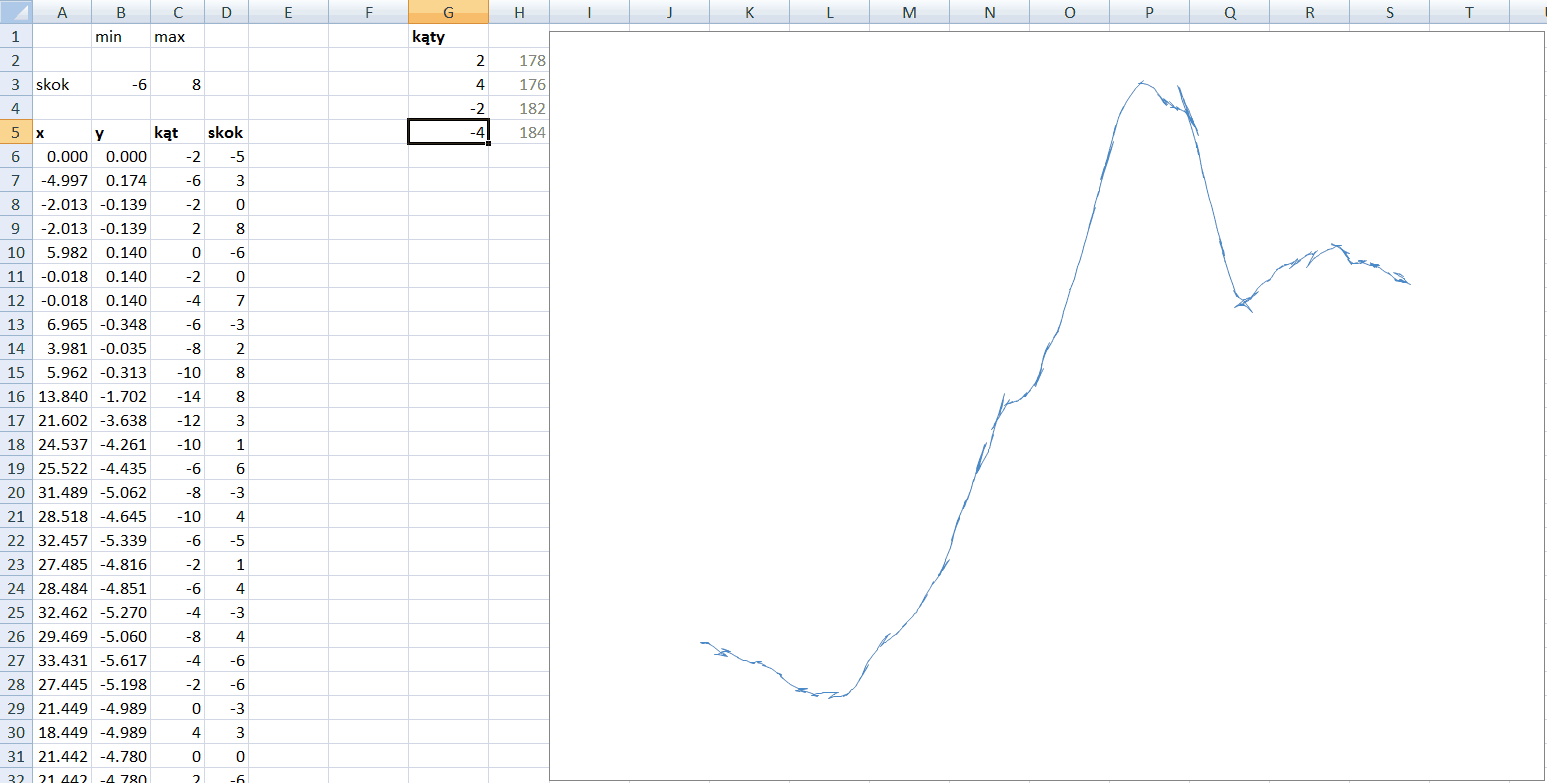Click the 'kąt' header cell in C5
This screenshot has width=1547, height=783.
[177, 132]
